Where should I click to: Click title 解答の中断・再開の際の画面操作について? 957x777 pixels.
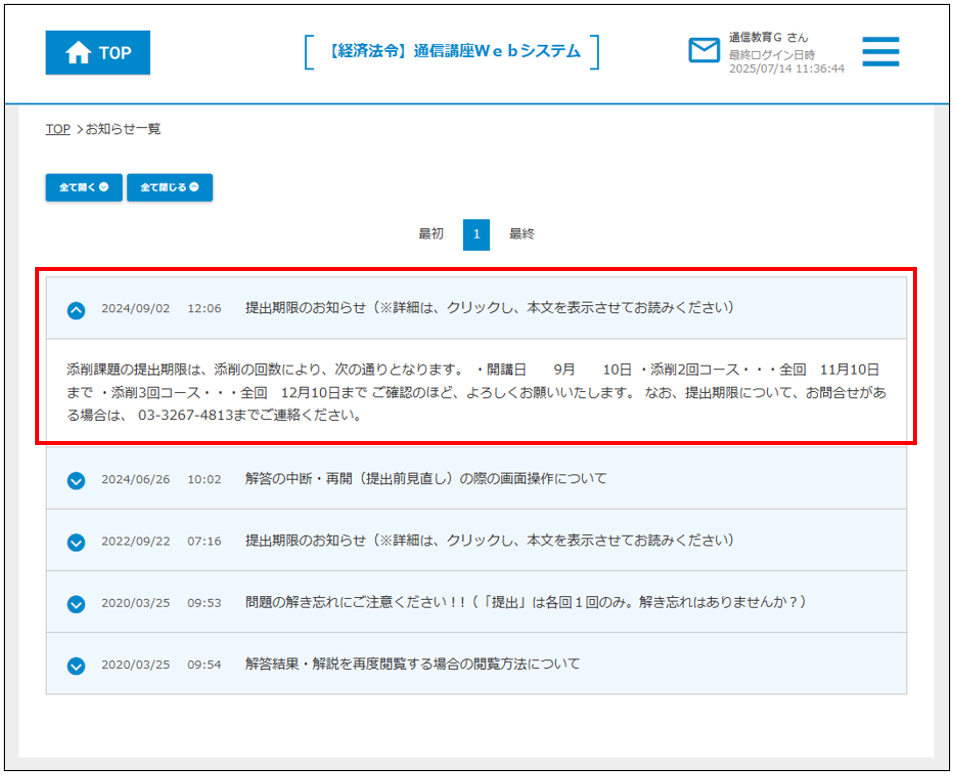point(426,479)
